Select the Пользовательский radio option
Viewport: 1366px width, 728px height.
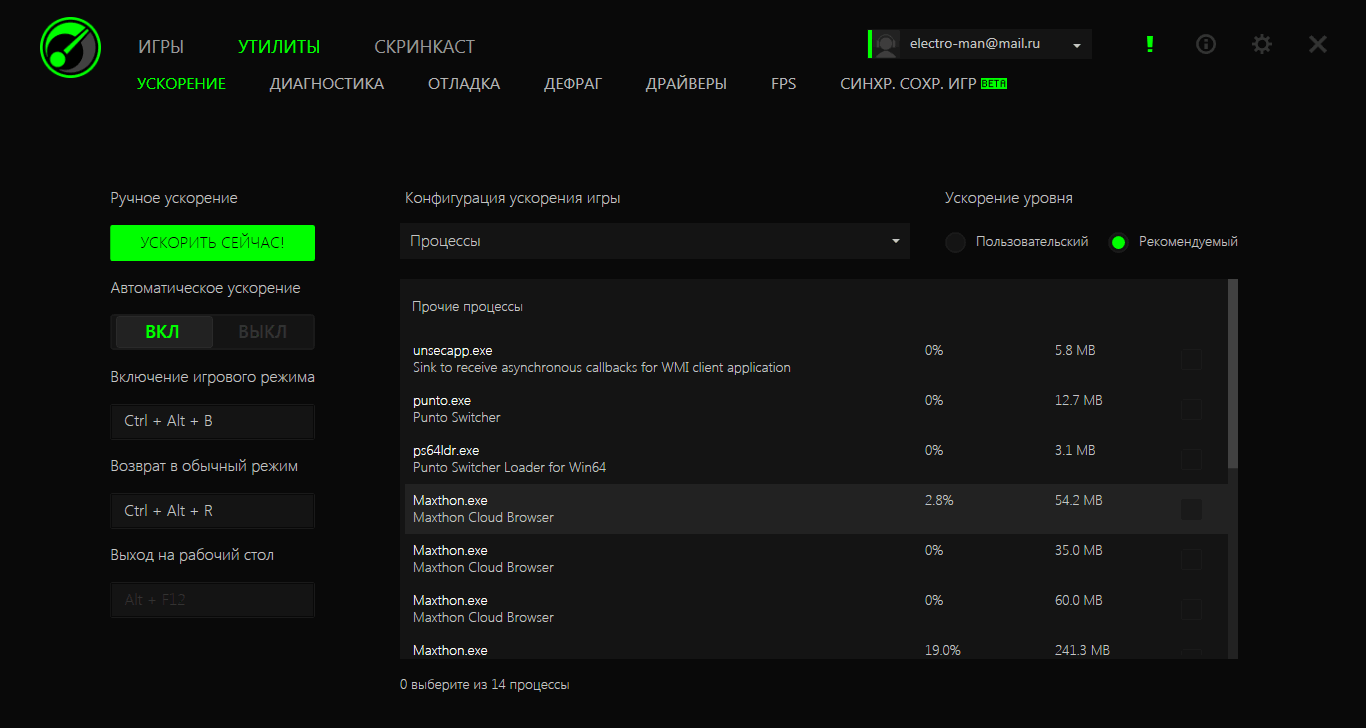pyautogui.click(x=956, y=242)
